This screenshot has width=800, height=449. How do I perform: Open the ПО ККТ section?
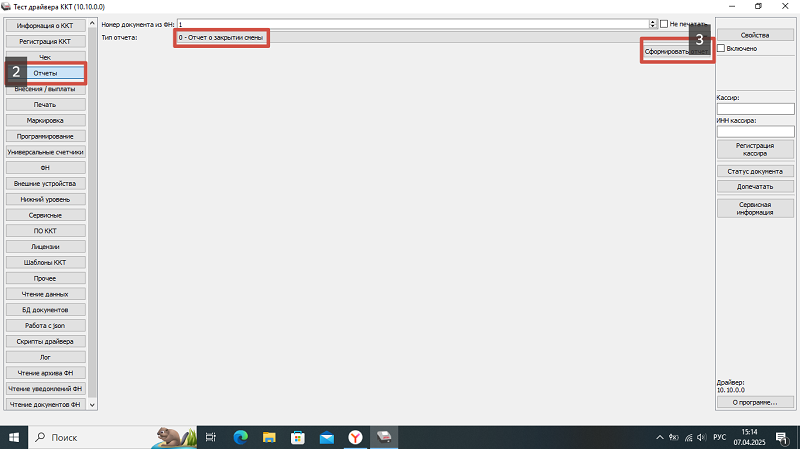45,231
